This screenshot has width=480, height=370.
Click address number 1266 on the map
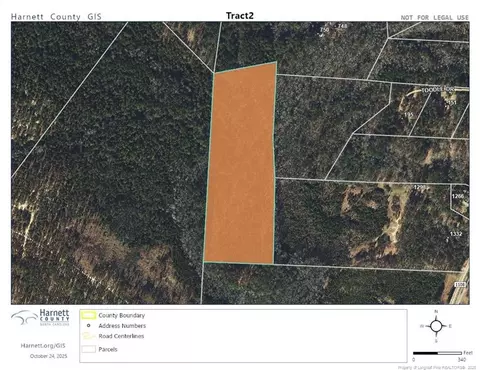[x=458, y=196]
